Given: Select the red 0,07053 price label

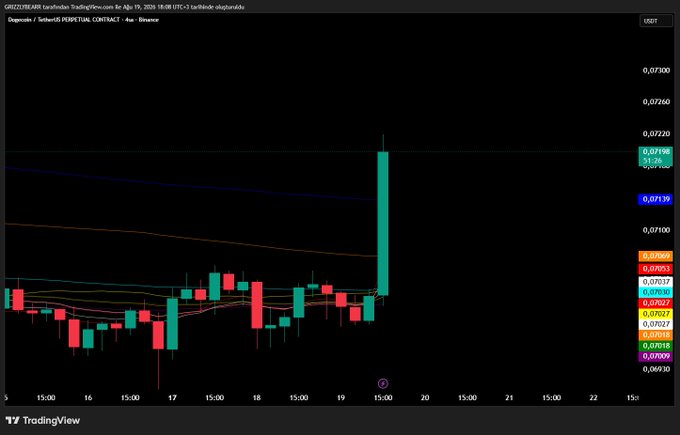Looking at the screenshot, I should 656,269.
